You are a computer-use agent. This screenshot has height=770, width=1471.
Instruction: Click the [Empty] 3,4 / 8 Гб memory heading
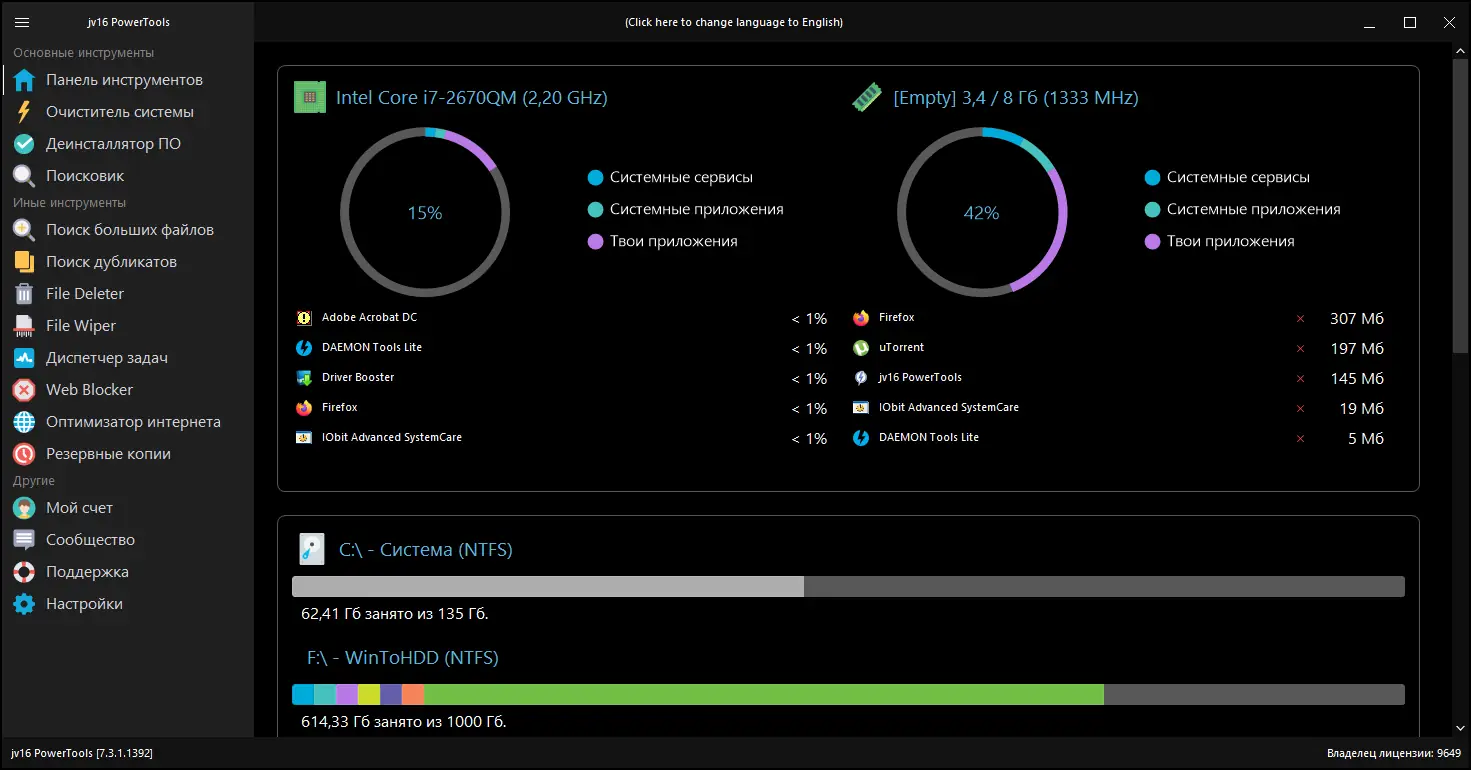coord(1016,97)
